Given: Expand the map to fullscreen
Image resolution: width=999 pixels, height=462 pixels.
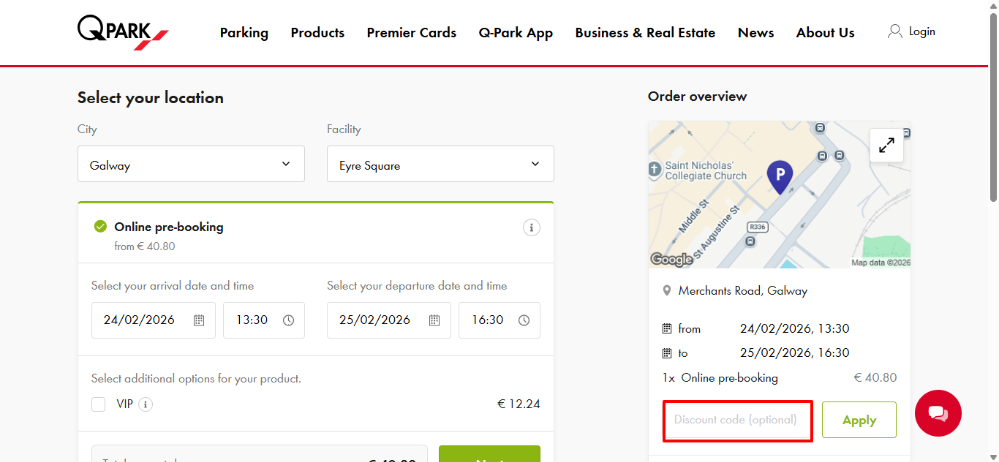Looking at the screenshot, I should [886, 145].
